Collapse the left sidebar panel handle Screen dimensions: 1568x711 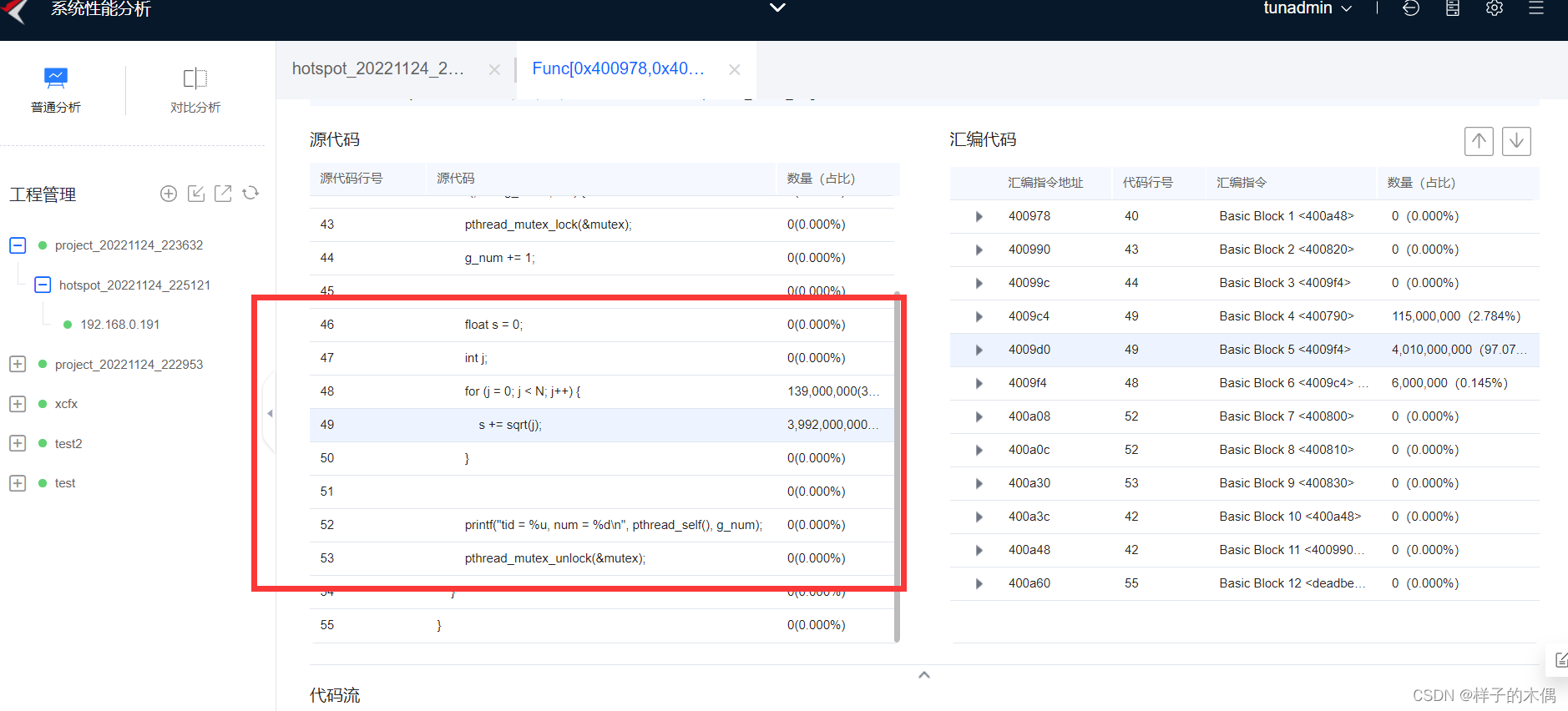[x=269, y=413]
